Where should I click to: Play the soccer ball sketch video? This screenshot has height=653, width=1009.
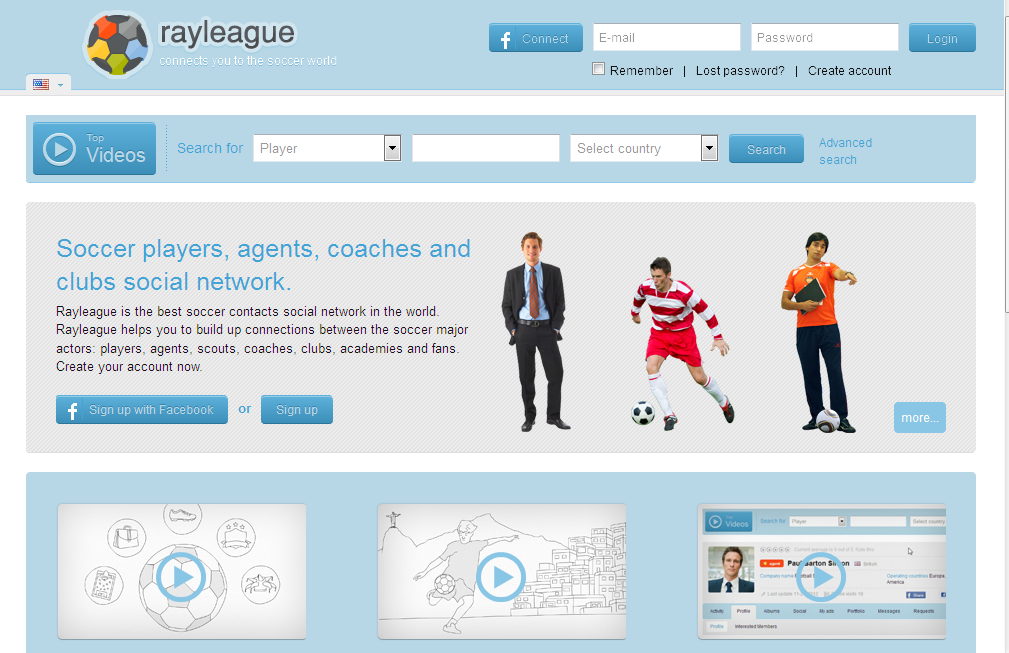[181, 576]
